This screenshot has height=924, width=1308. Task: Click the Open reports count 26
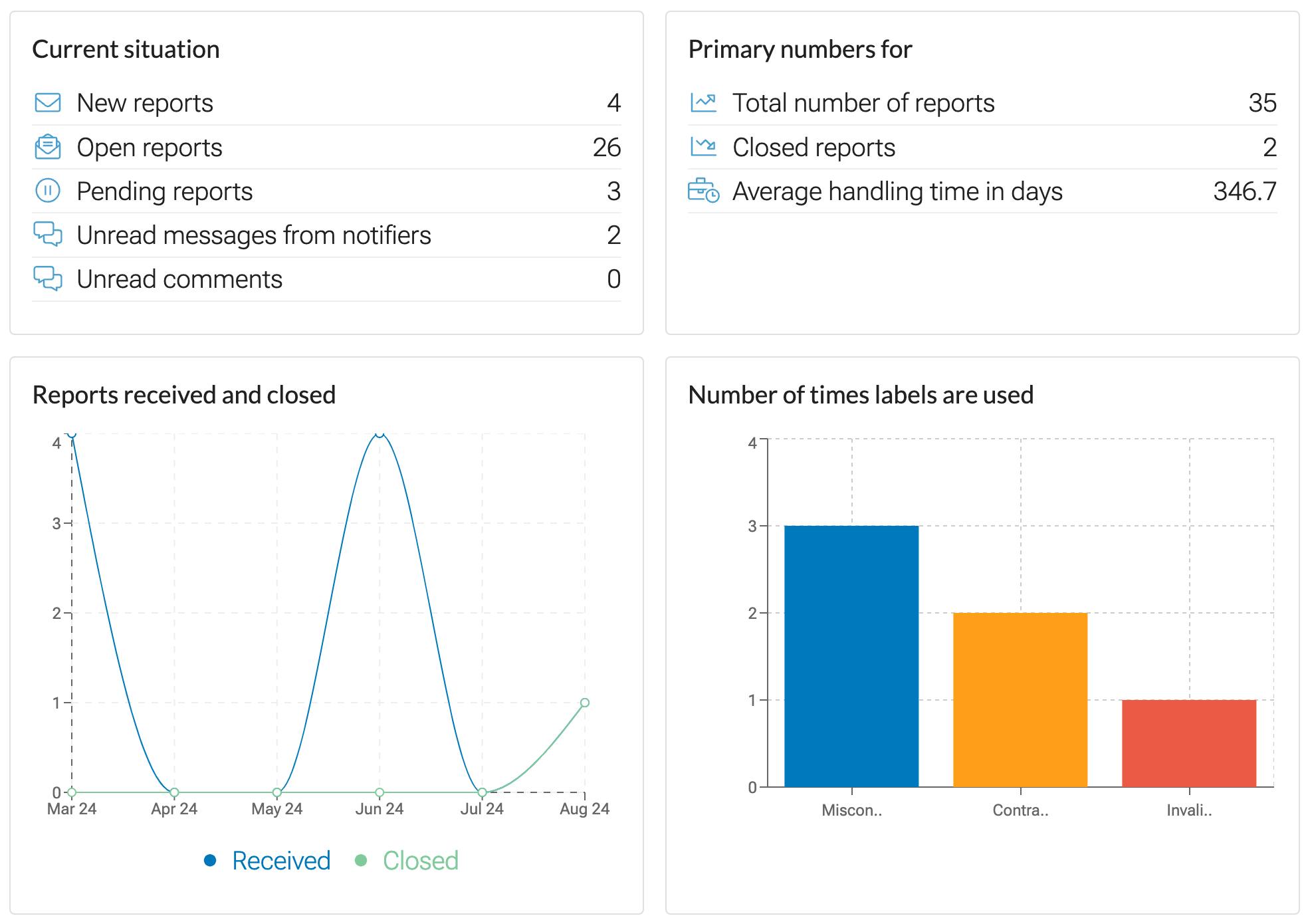point(607,148)
